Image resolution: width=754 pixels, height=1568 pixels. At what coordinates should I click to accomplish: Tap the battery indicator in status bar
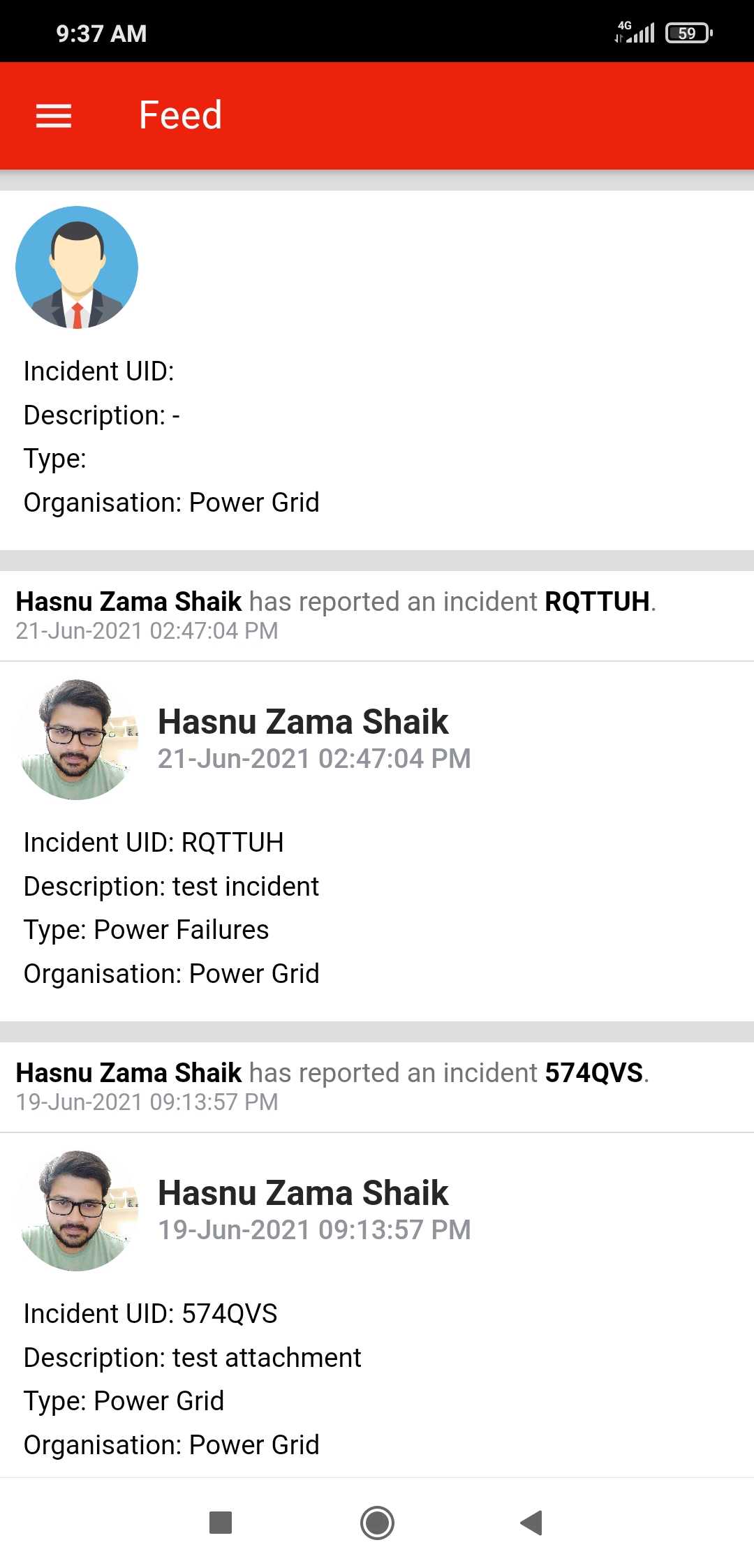[688, 33]
